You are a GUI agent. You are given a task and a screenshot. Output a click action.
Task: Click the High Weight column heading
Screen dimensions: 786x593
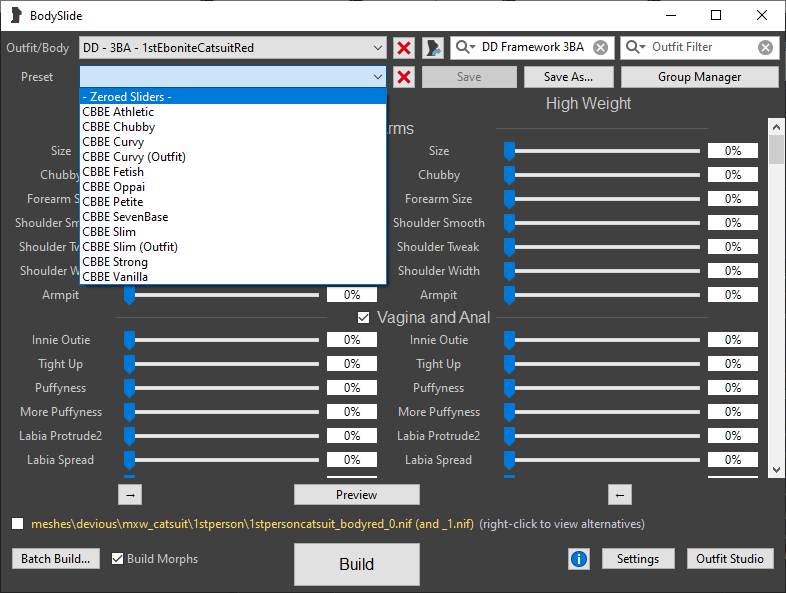[588, 104]
